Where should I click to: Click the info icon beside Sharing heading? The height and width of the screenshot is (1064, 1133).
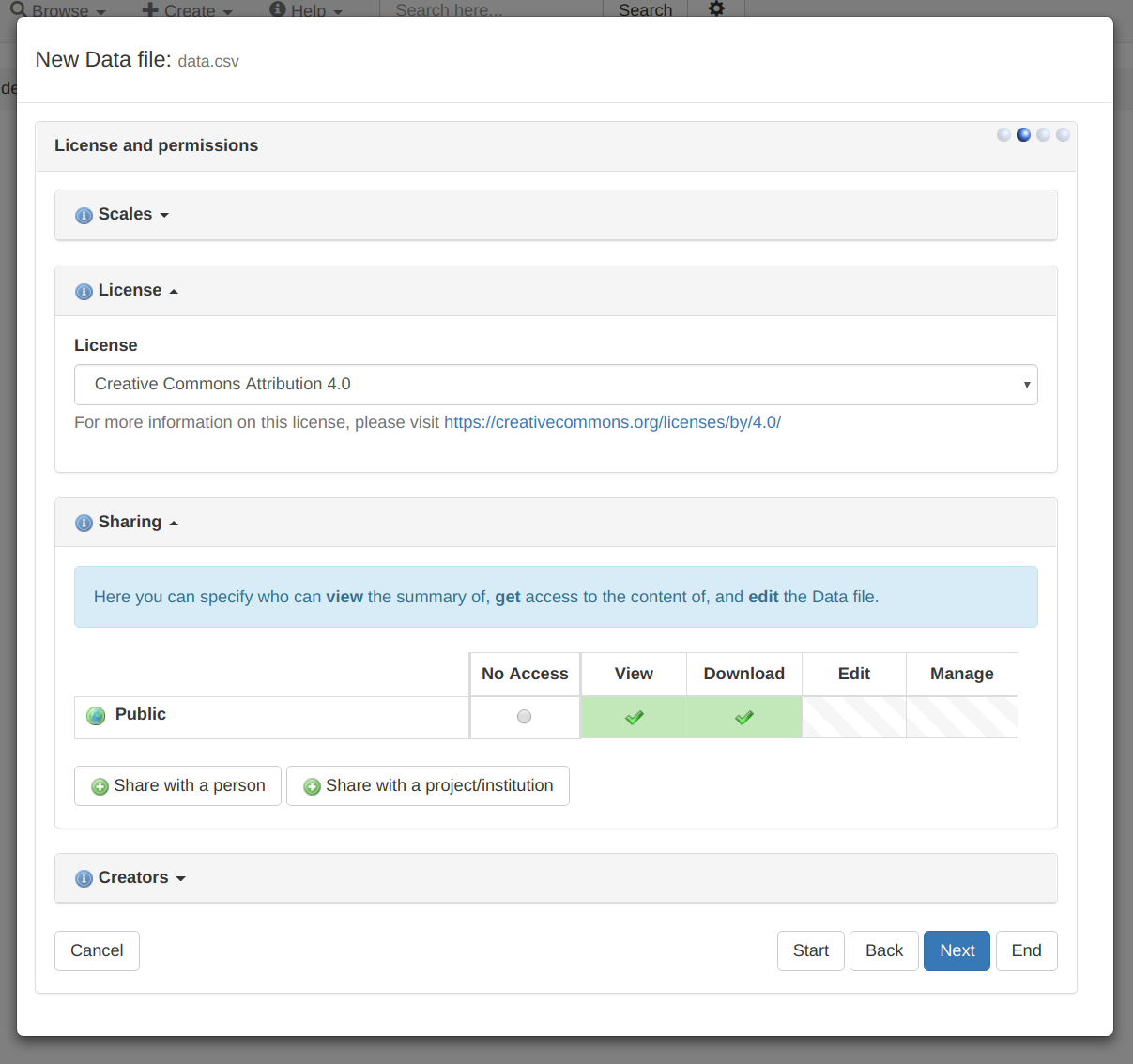tap(84, 523)
